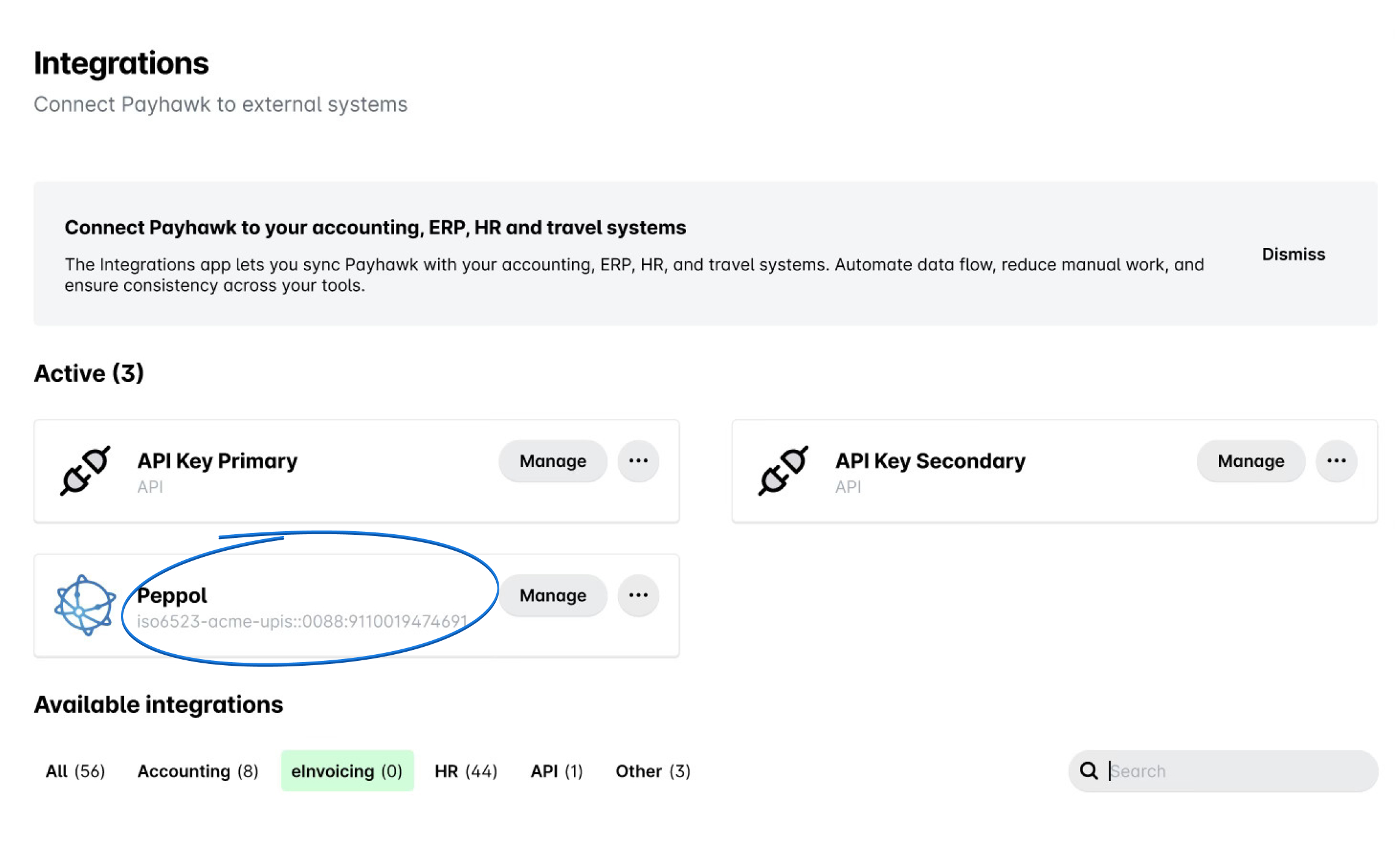Manage the API Key Secondary integration

click(x=1250, y=461)
